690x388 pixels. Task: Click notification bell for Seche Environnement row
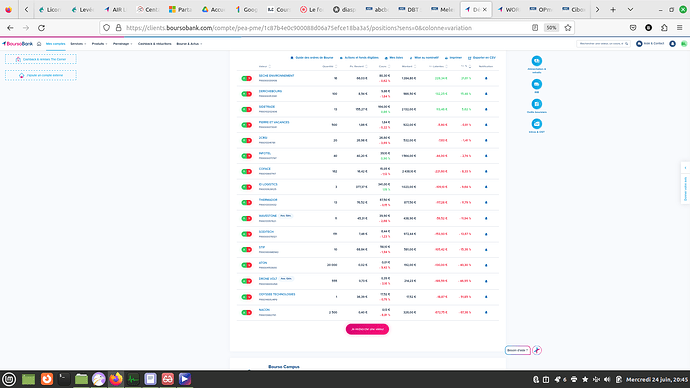click(x=486, y=78)
